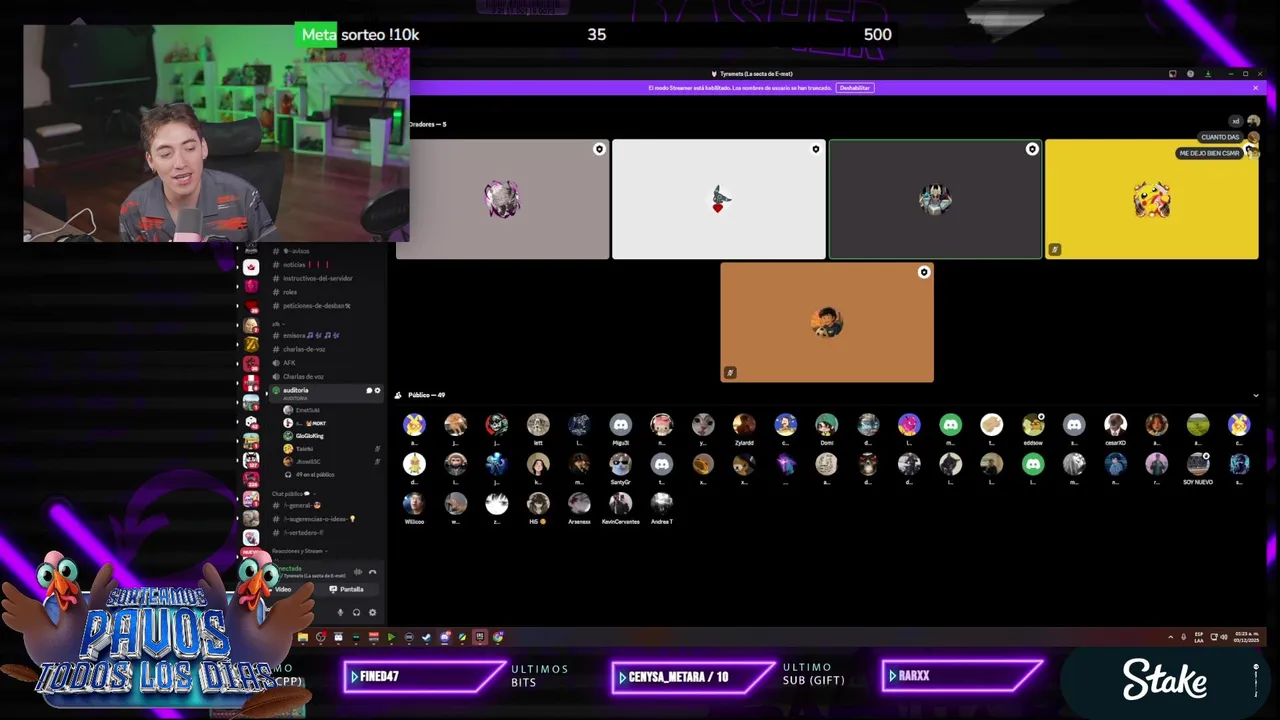Screen dimensions: 1280x720
Task: Select audience member labeled cesarXD
Action: click(1115, 430)
